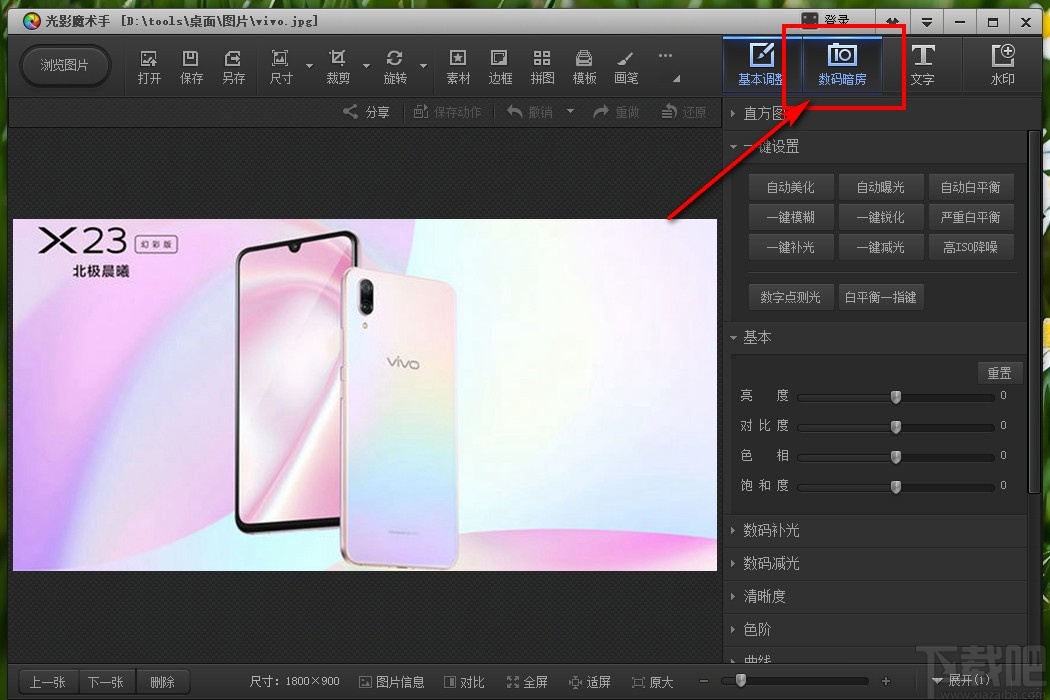
Task: Click the 一键模糊 button
Action: (x=791, y=217)
